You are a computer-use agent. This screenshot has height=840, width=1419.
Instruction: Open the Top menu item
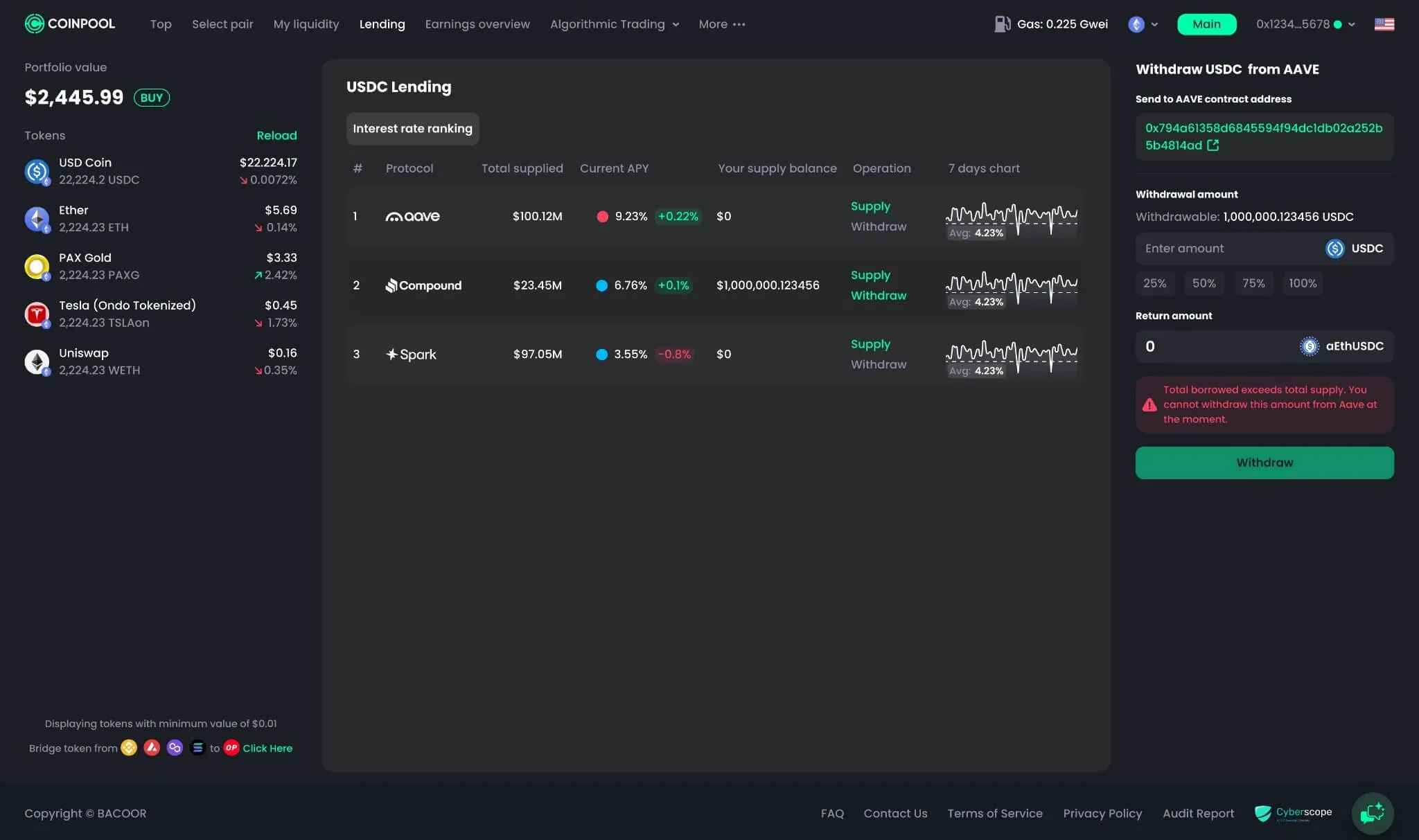(161, 24)
